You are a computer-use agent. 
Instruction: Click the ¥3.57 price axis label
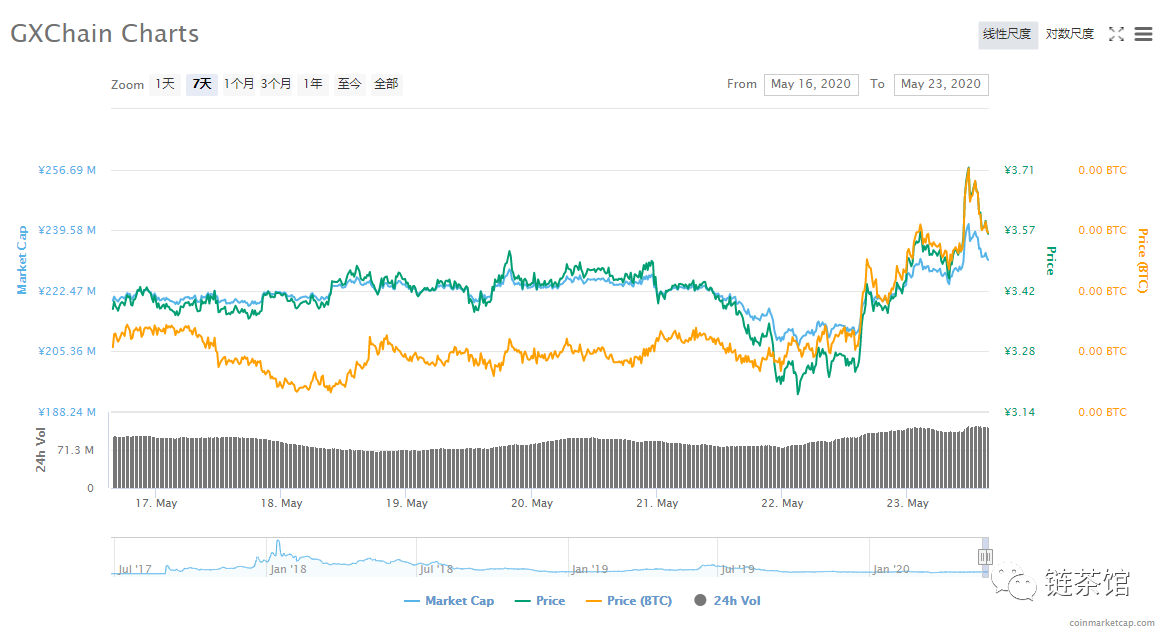[1019, 230]
